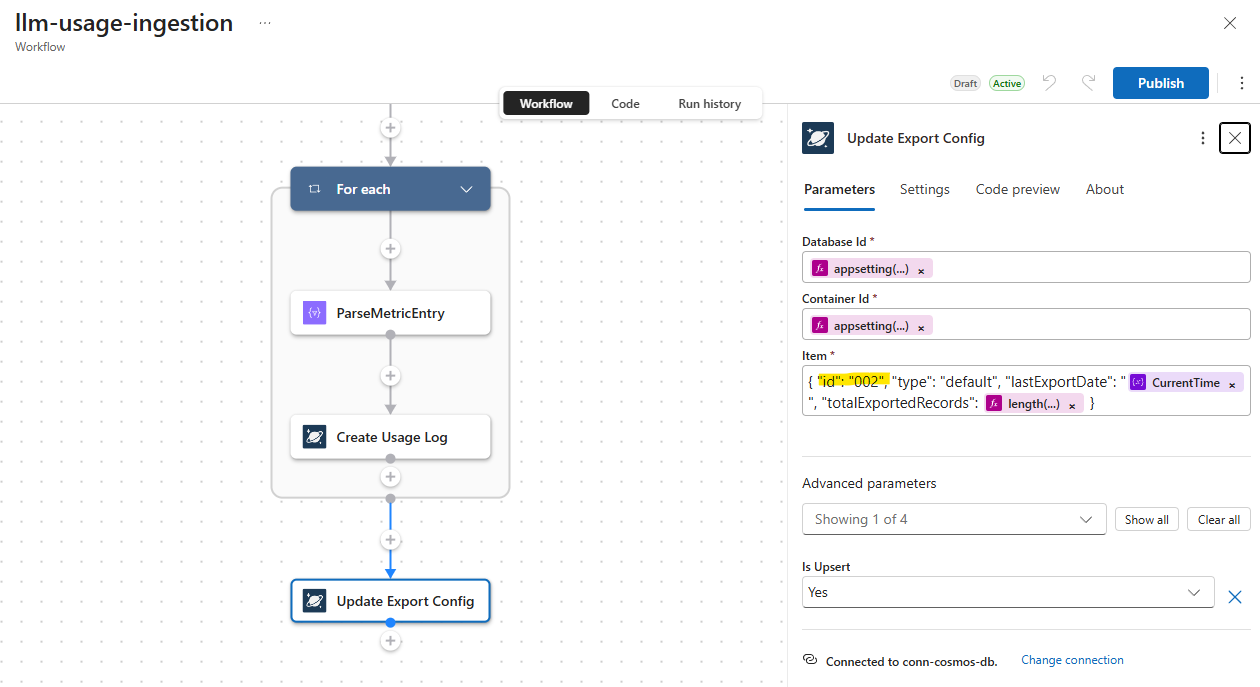
Task: Close the Update Export Config panel
Action: tap(1235, 138)
